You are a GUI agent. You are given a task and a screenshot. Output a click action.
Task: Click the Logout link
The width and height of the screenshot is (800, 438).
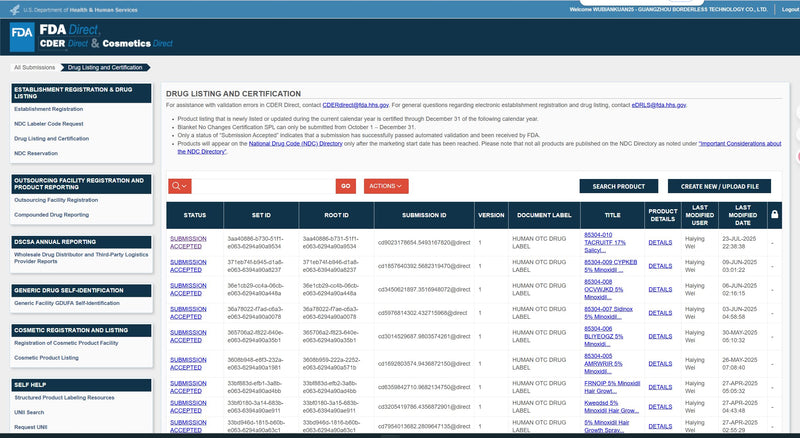click(789, 8)
